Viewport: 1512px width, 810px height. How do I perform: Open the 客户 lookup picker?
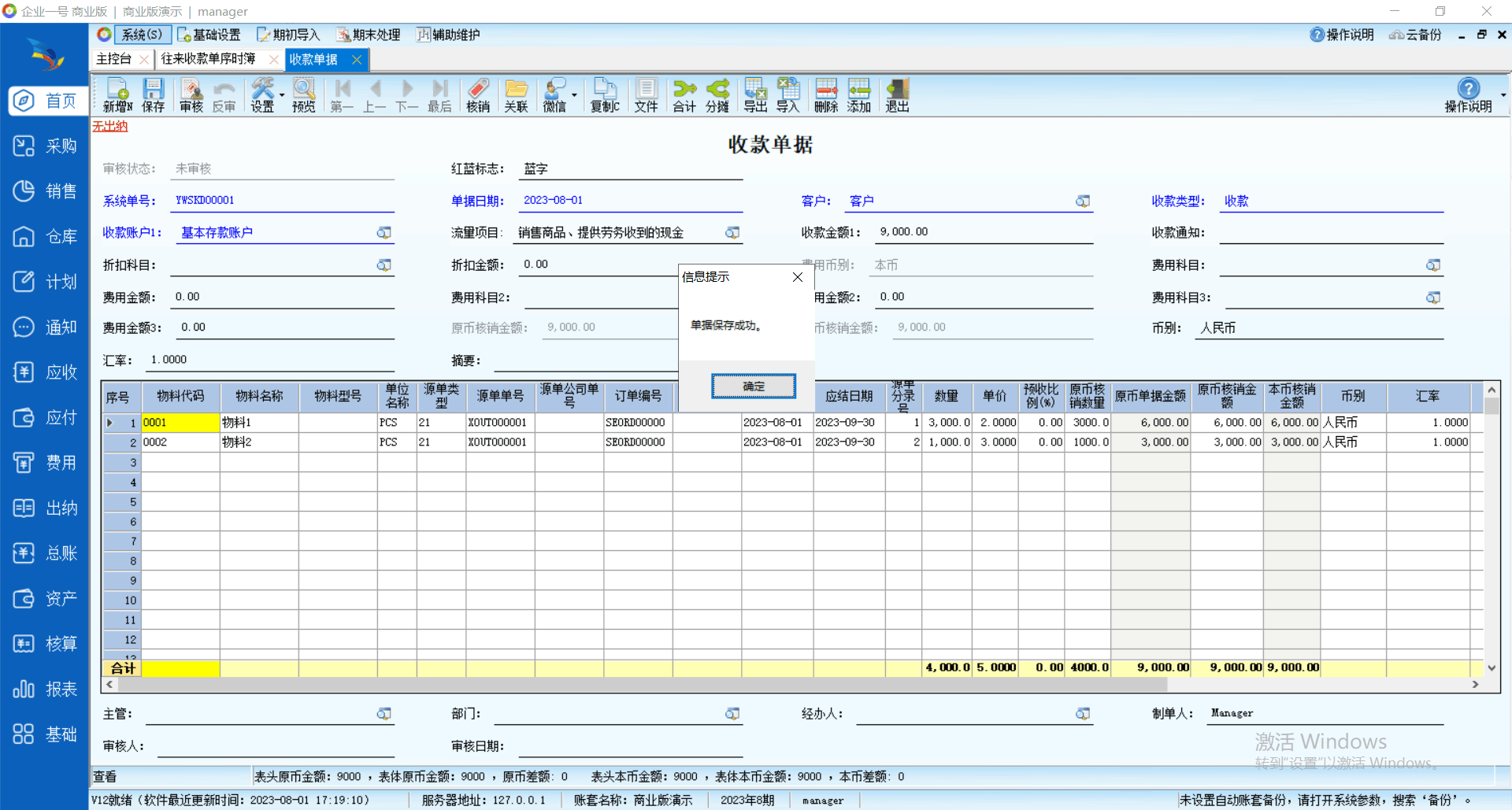(1083, 202)
